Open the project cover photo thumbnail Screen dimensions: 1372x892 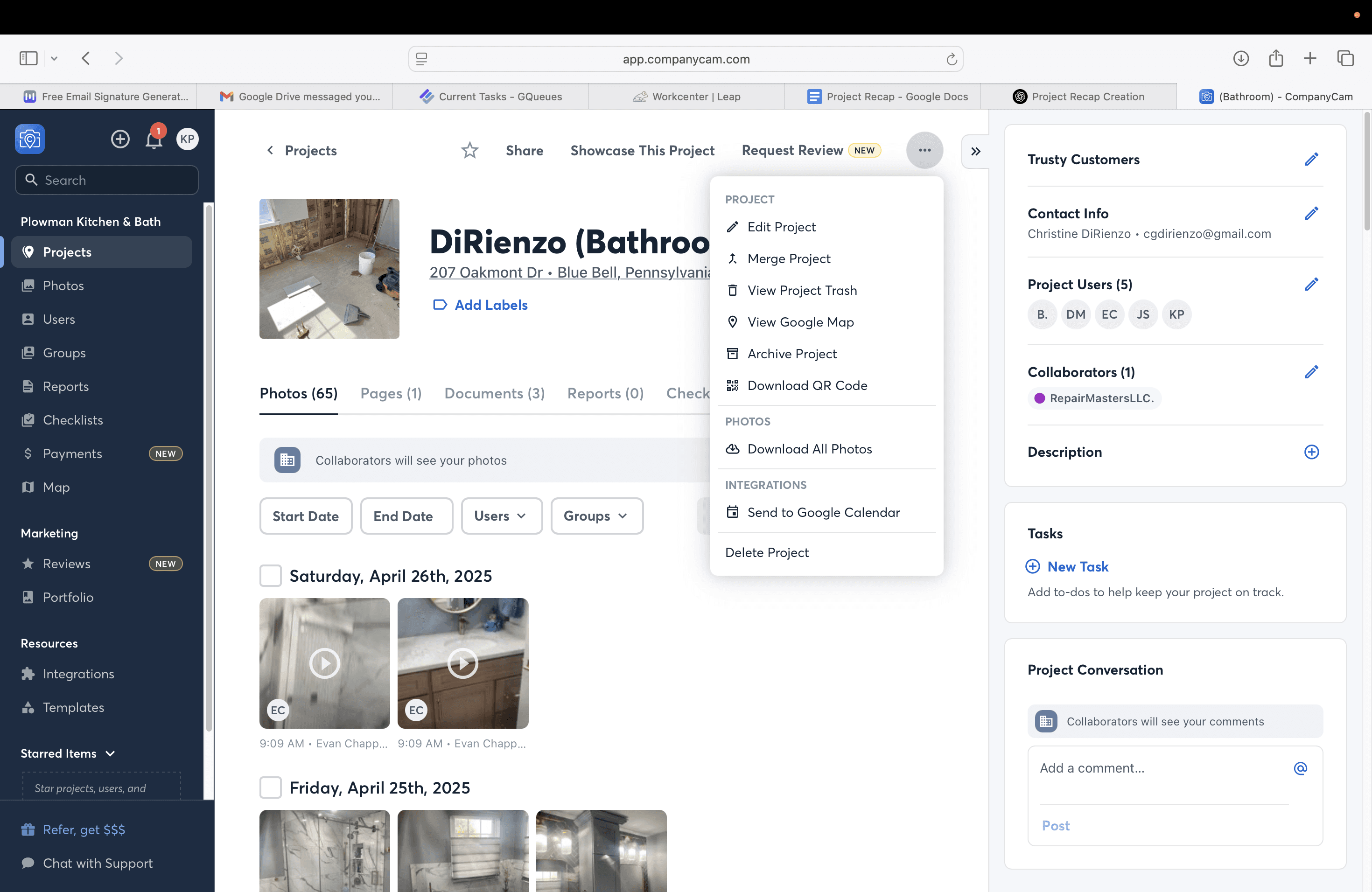(329, 269)
